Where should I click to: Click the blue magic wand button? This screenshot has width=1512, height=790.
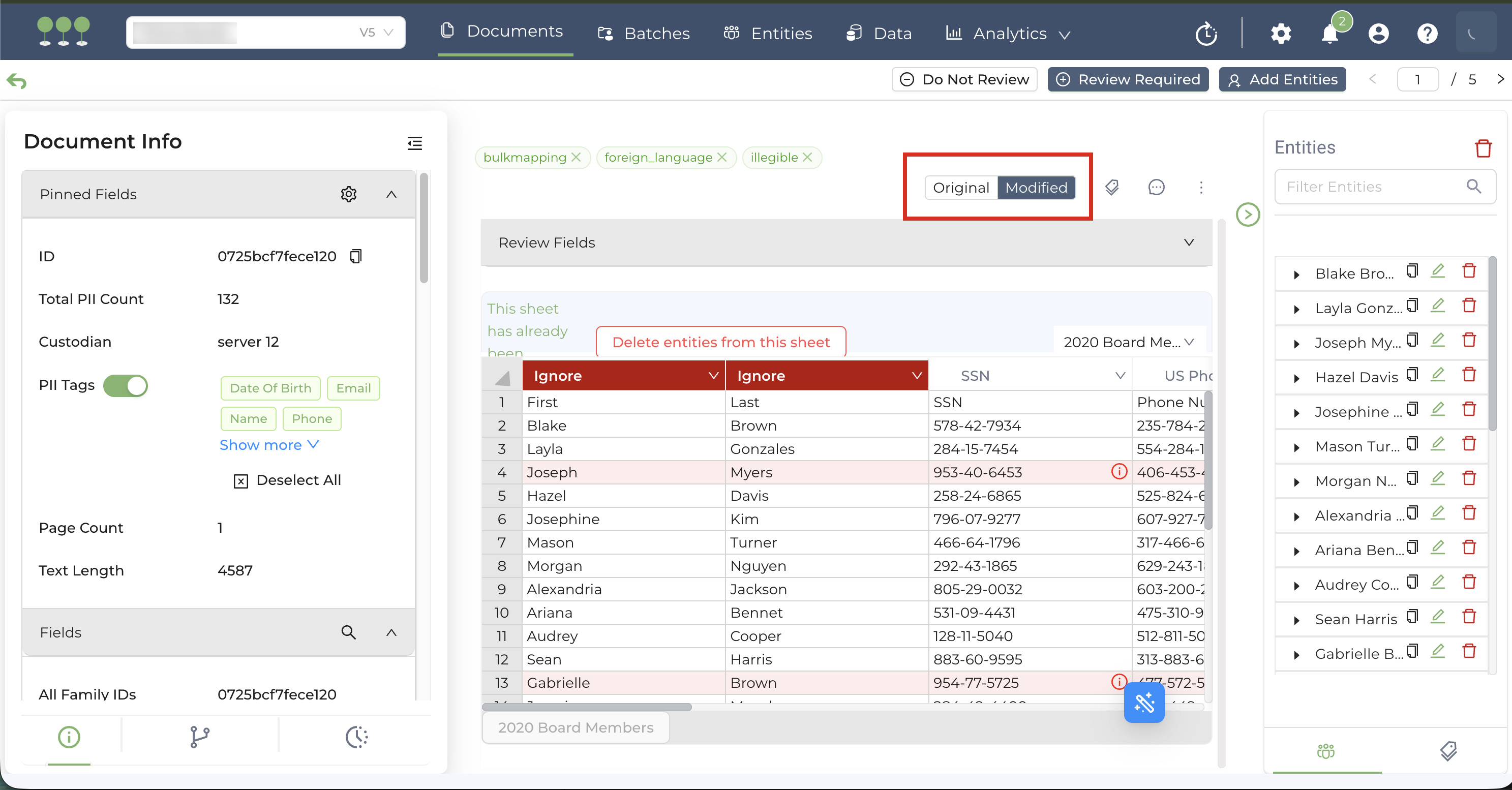pyautogui.click(x=1143, y=702)
